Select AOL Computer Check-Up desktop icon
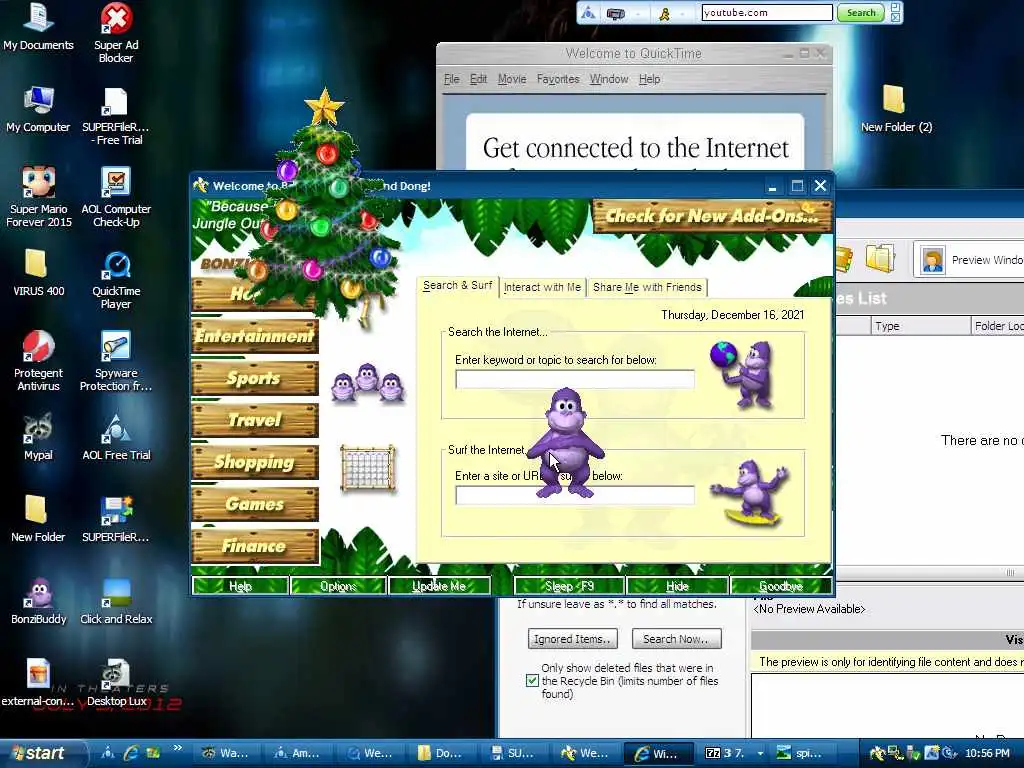Screen dimensions: 1024x768 point(116,197)
